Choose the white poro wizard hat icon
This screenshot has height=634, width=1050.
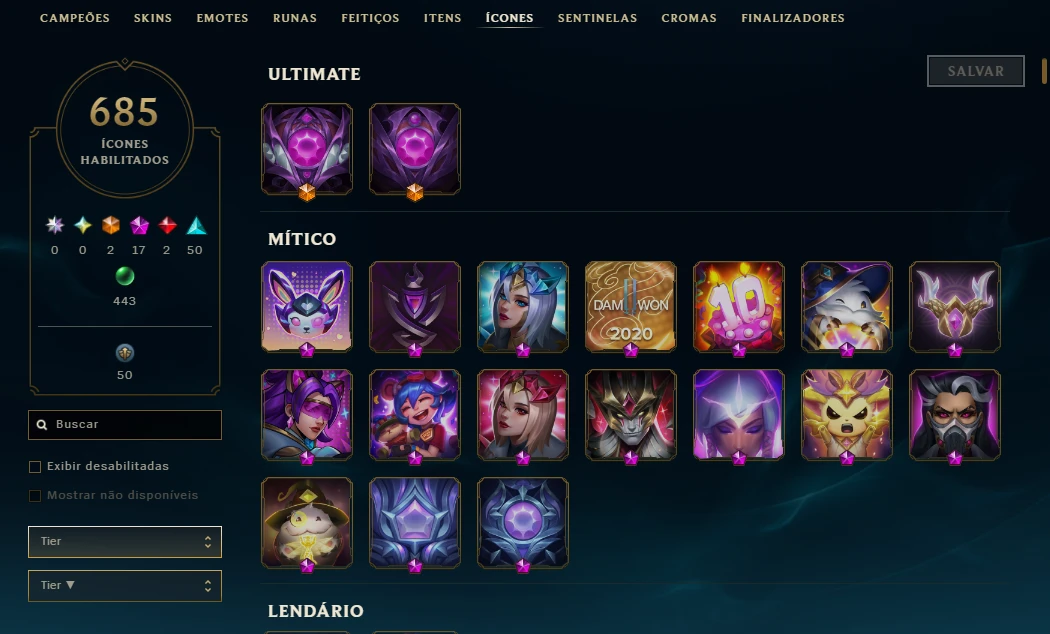(x=846, y=307)
